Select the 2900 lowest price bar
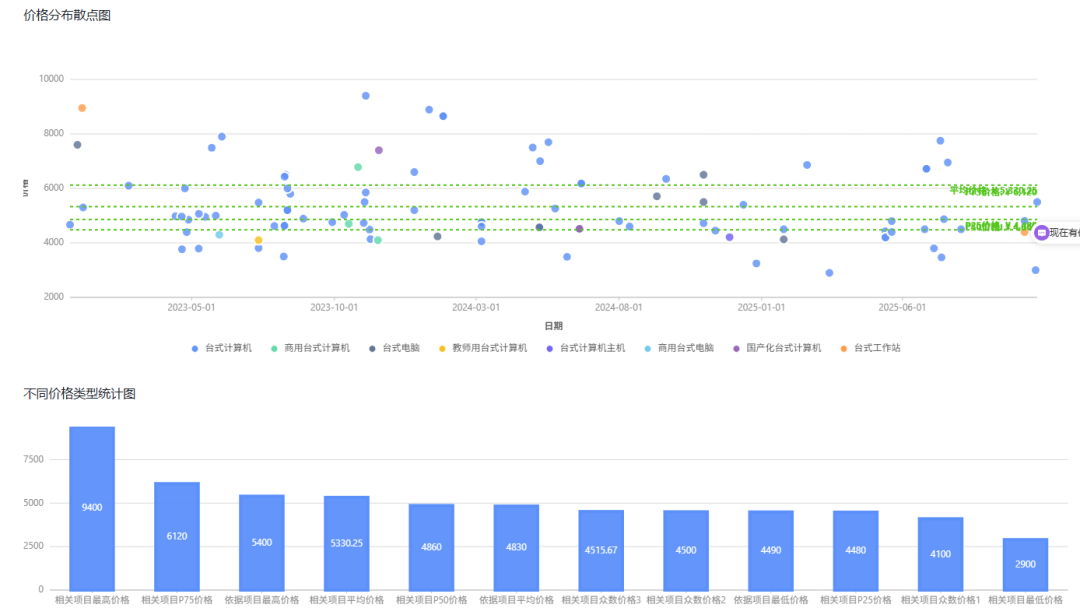1080x615 pixels. click(x=1025, y=564)
